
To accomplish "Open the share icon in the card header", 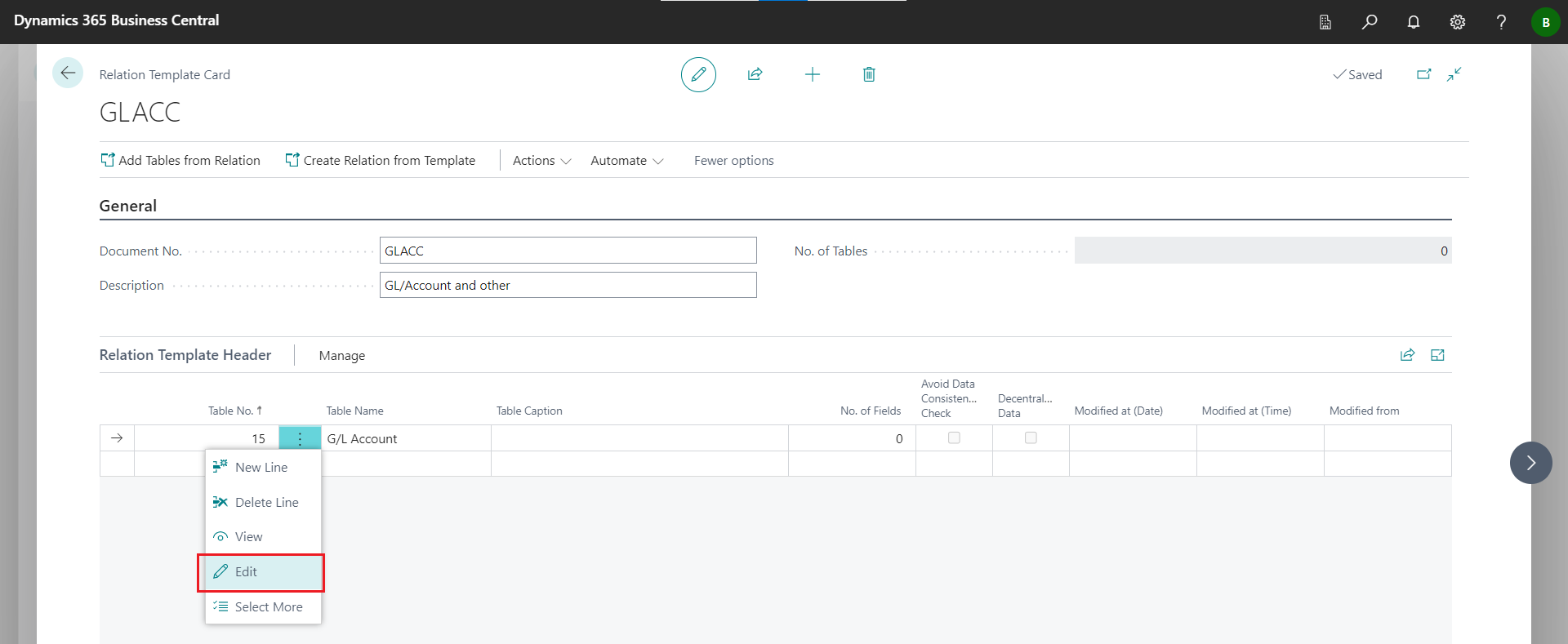I will [755, 74].
